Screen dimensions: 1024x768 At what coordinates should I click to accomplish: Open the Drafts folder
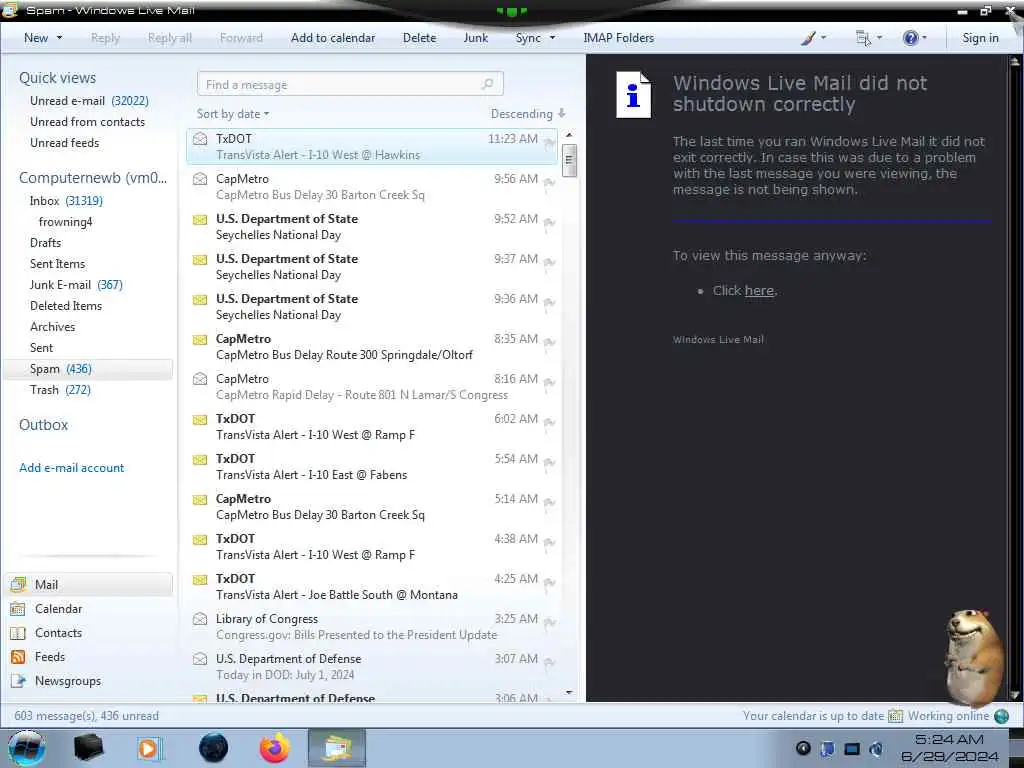45,242
